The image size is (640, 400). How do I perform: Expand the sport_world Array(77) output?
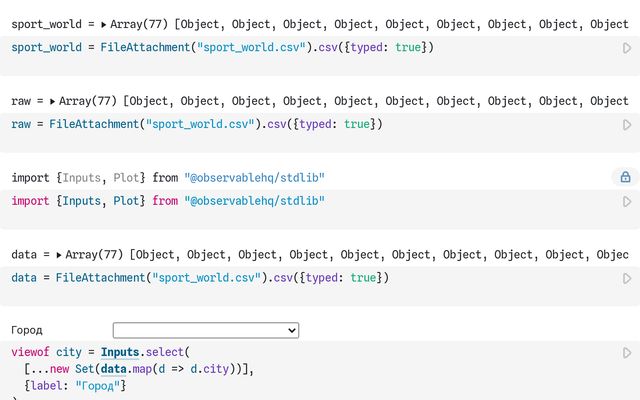click(x=105, y=24)
